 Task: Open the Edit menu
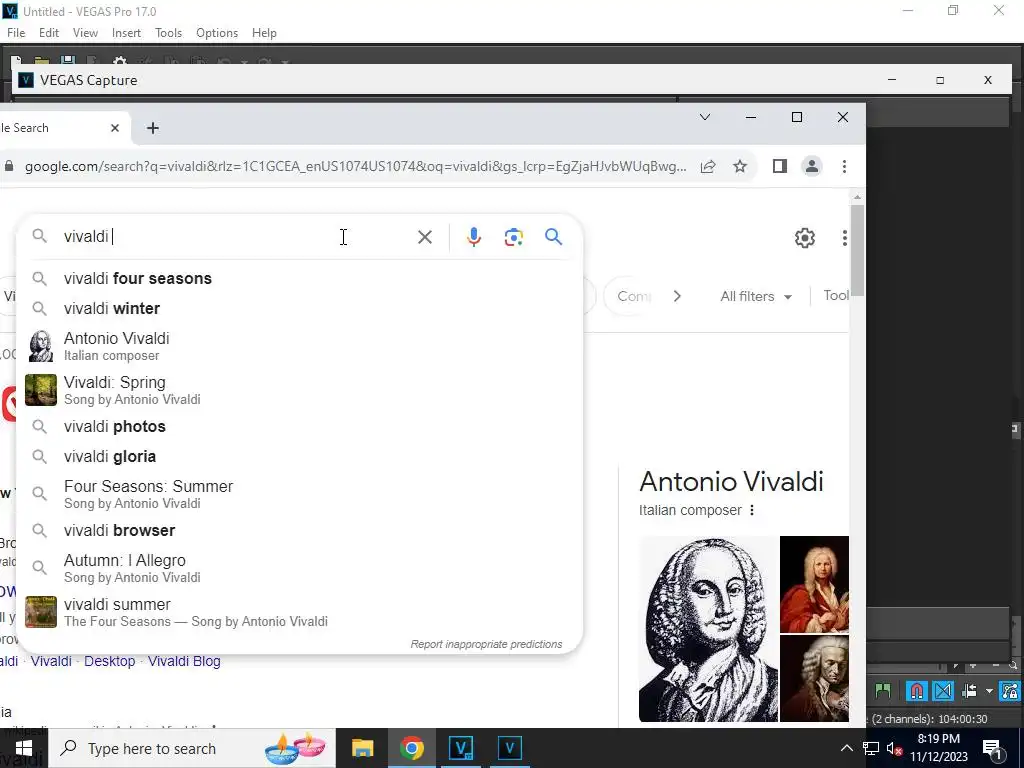(49, 33)
